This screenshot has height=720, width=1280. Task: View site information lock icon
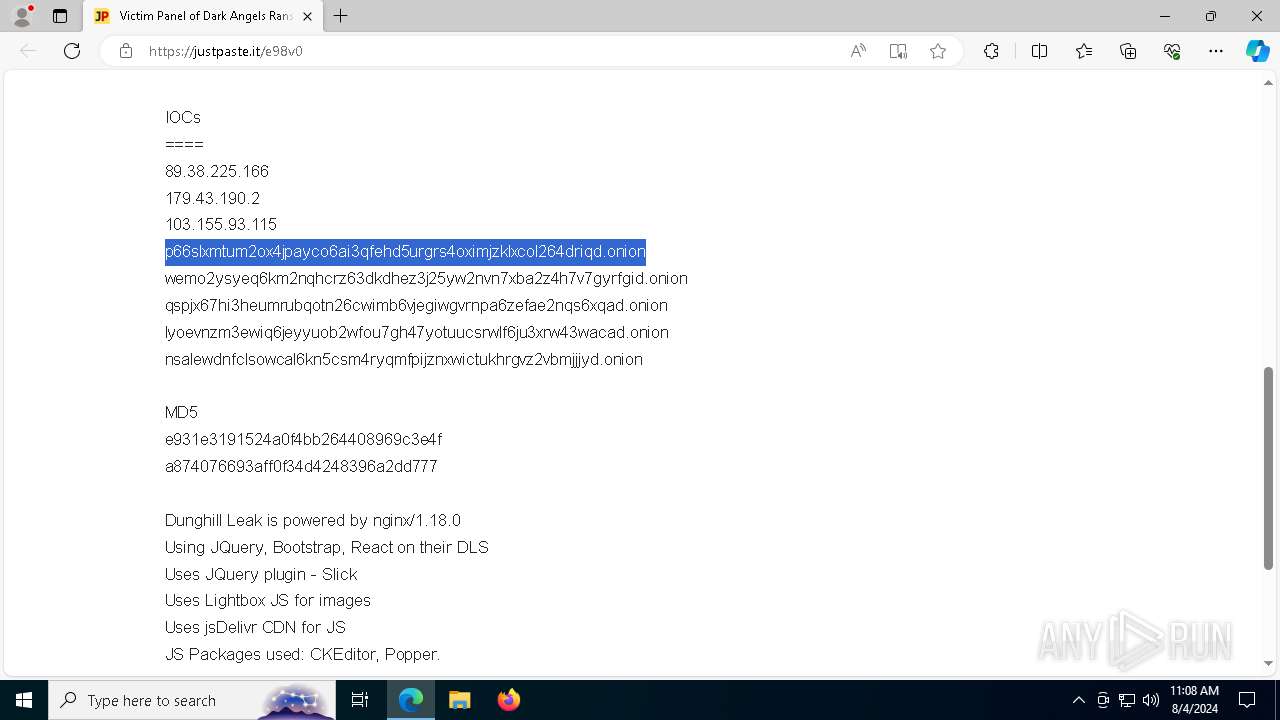126,51
